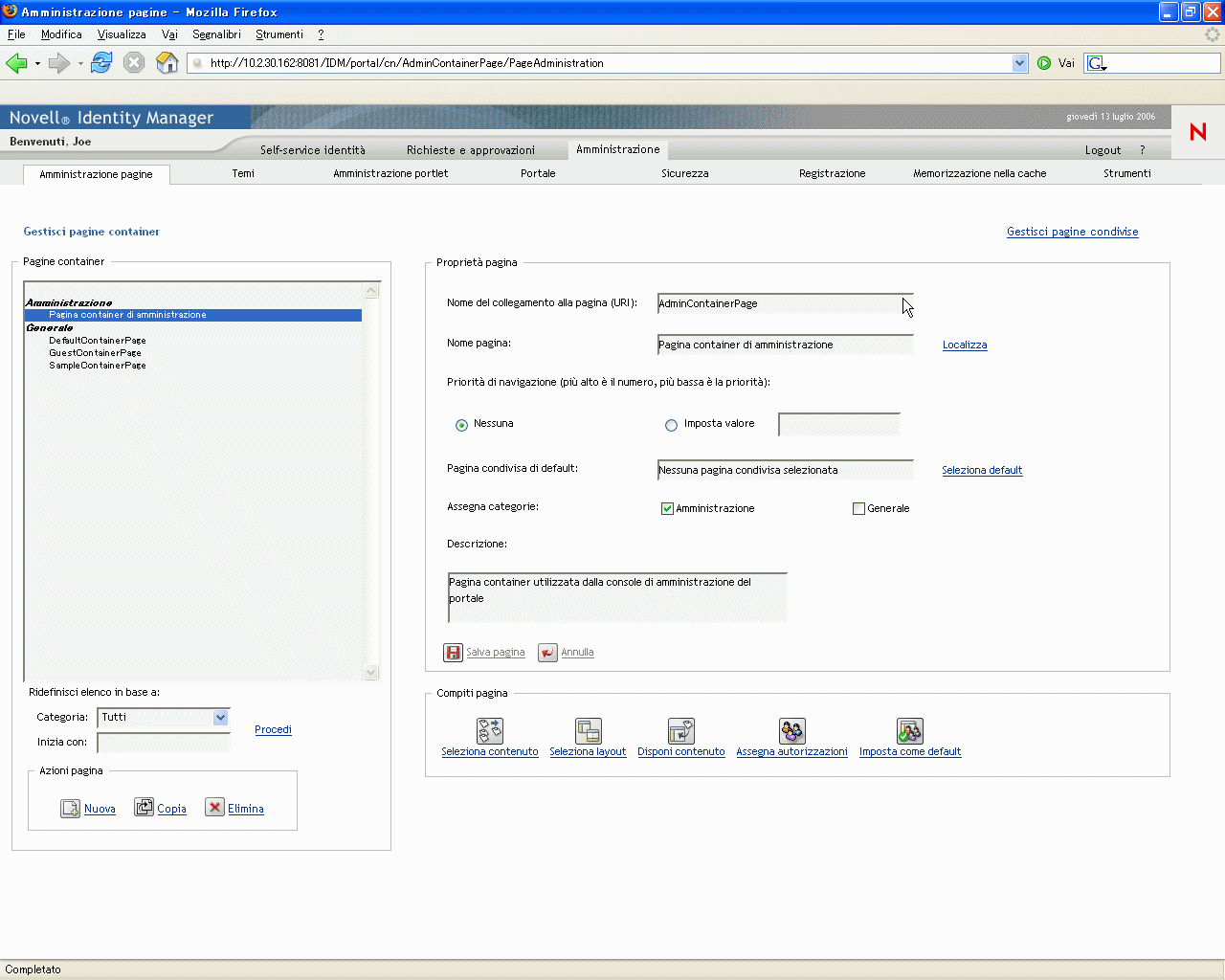Open the Categoria dropdown list
1225x980 pixels.
[x=221, y=718]
